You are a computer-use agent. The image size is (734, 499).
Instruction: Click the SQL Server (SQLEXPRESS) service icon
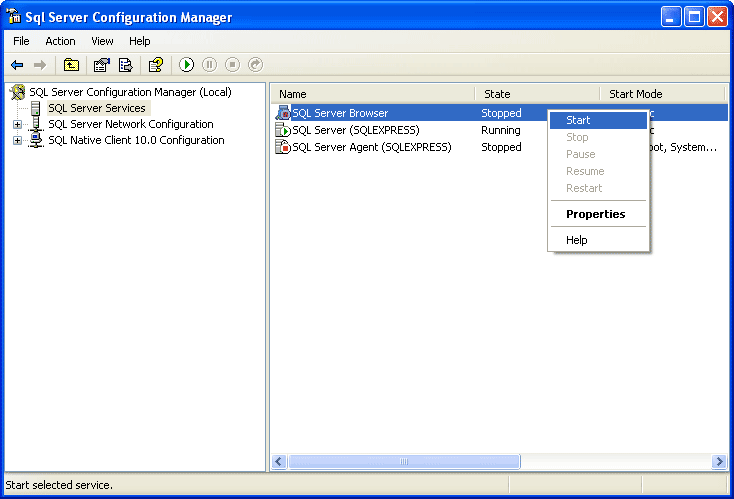click(283, 130)
